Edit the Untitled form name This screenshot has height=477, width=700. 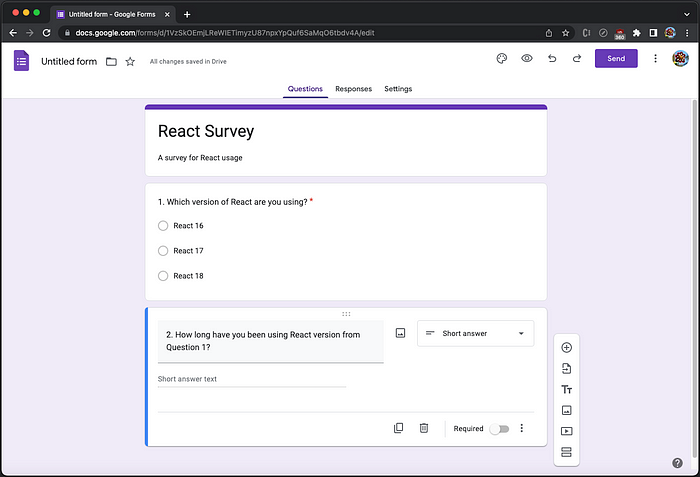click(x=69, y=62)
